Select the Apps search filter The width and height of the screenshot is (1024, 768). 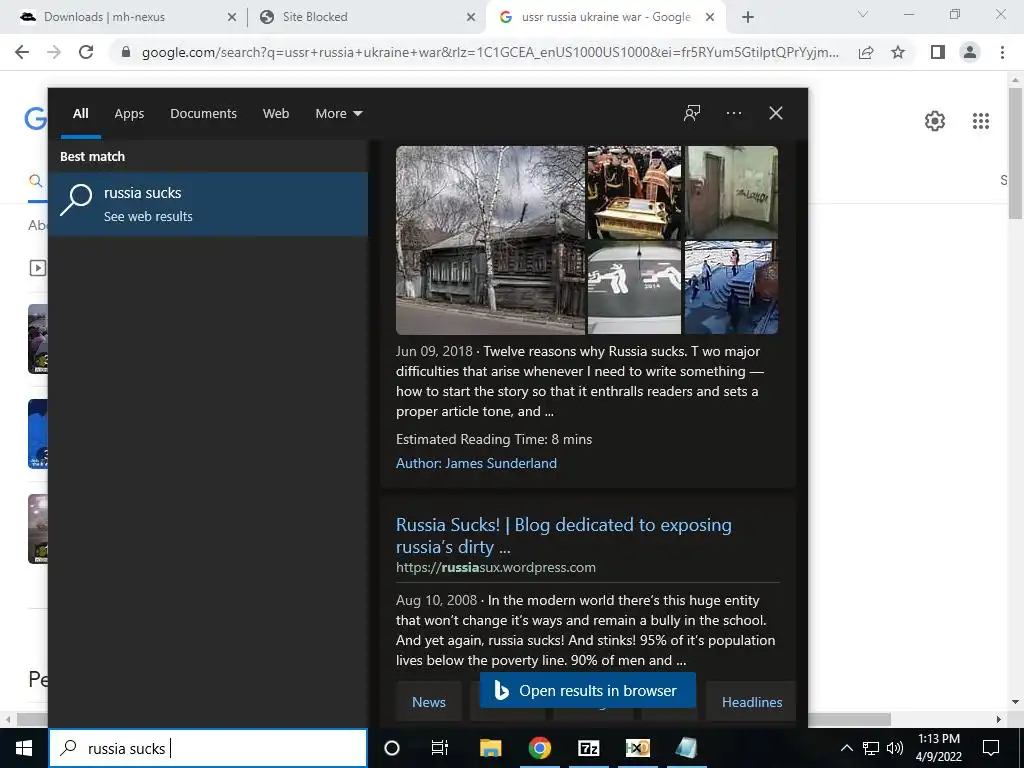(x=129, y=114)
